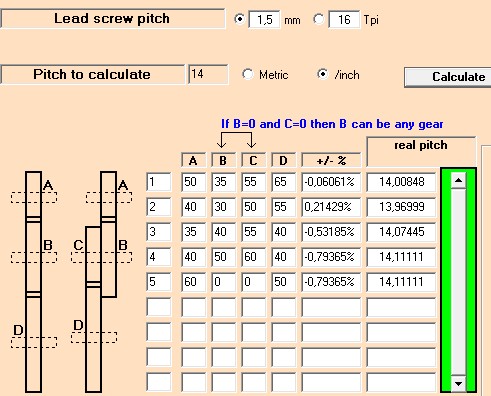Click the +/- % column header
The width and height of the screenshot is (491, 396).
331,160
